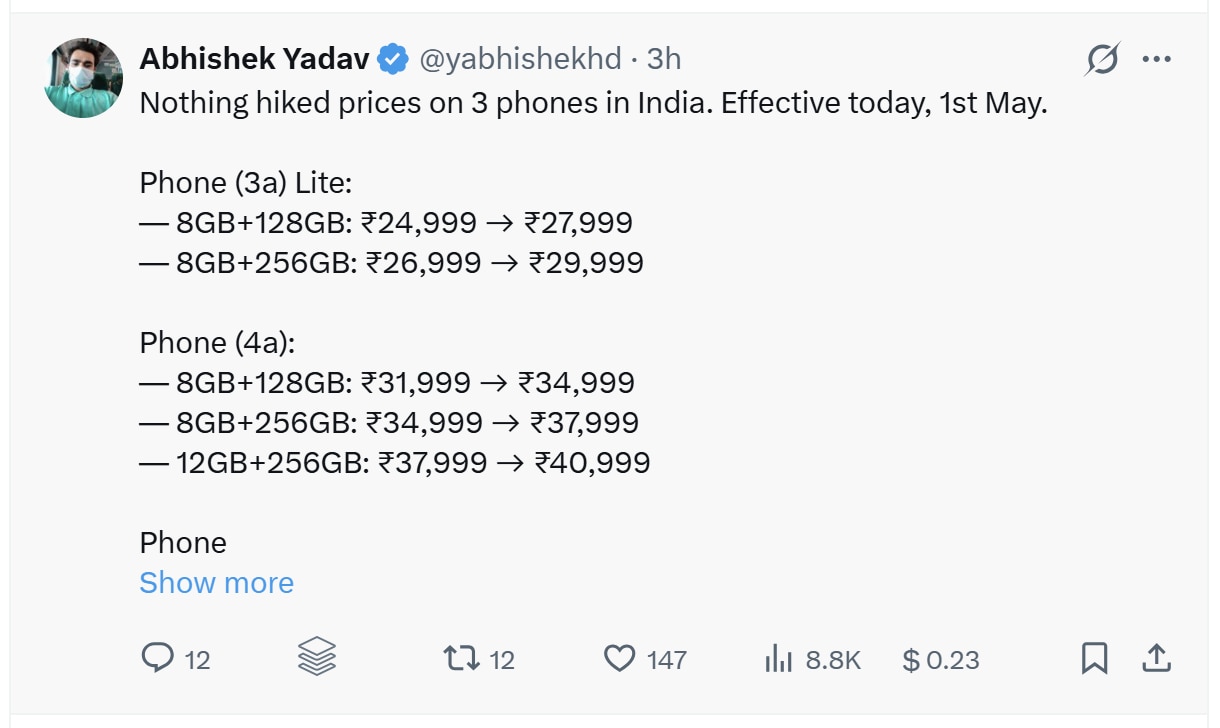Open the three-dot more options menu
Viewport: 1220px width, 728px height.
click(1156, 60)
